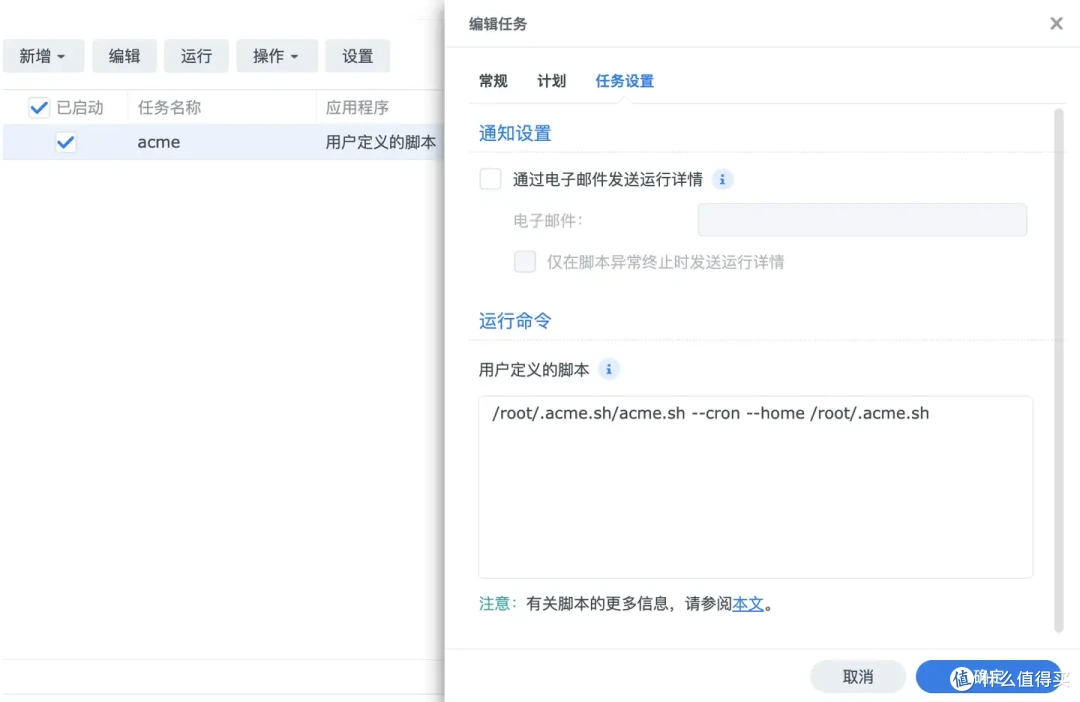Open the 新增 dropdown menu
1080x702 pixels.
(x=43, y=56)
